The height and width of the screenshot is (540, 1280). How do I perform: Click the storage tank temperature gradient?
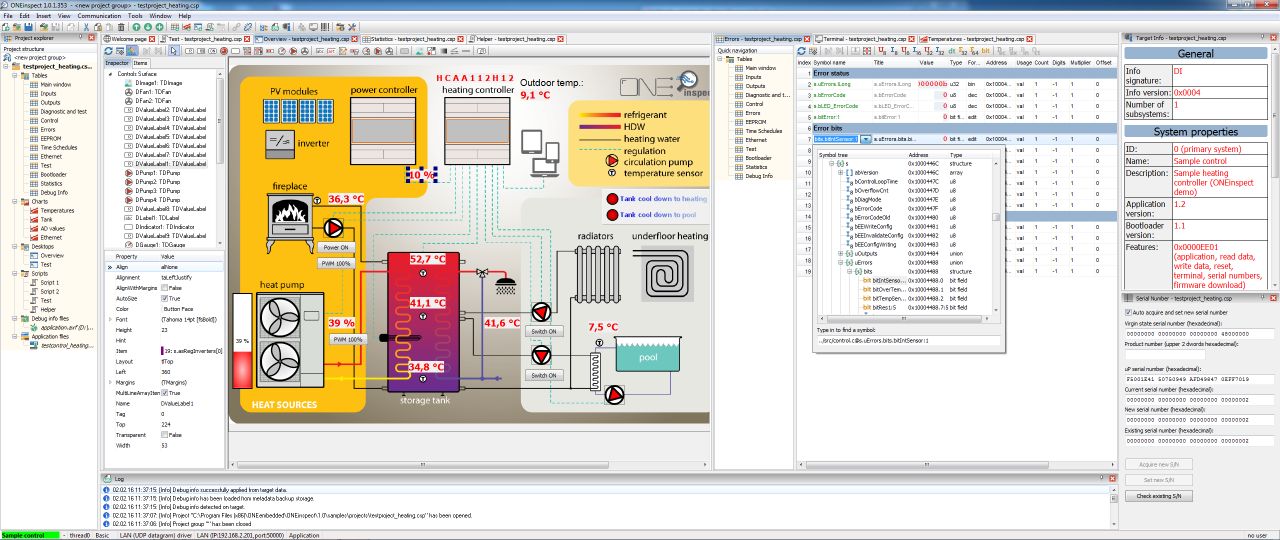pyautogui.click(x=423, y=322)
